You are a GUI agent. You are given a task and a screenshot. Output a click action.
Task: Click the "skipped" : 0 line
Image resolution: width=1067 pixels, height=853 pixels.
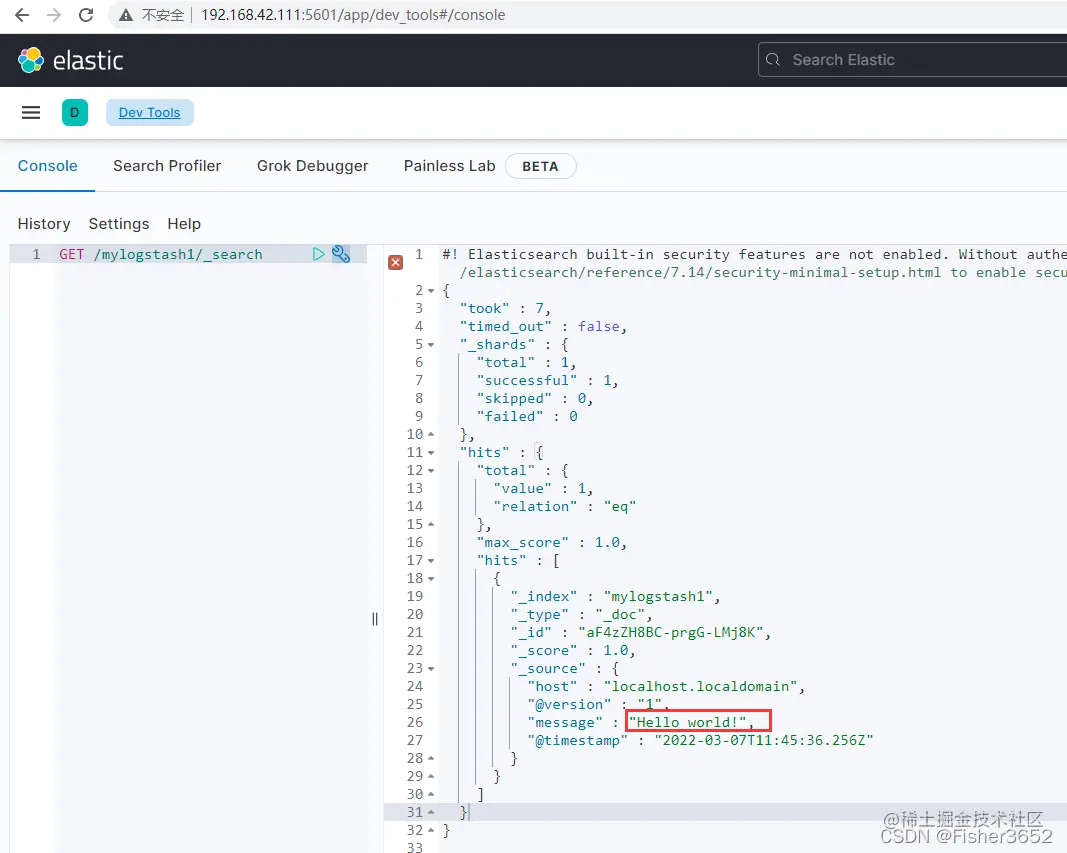[535, 399]
